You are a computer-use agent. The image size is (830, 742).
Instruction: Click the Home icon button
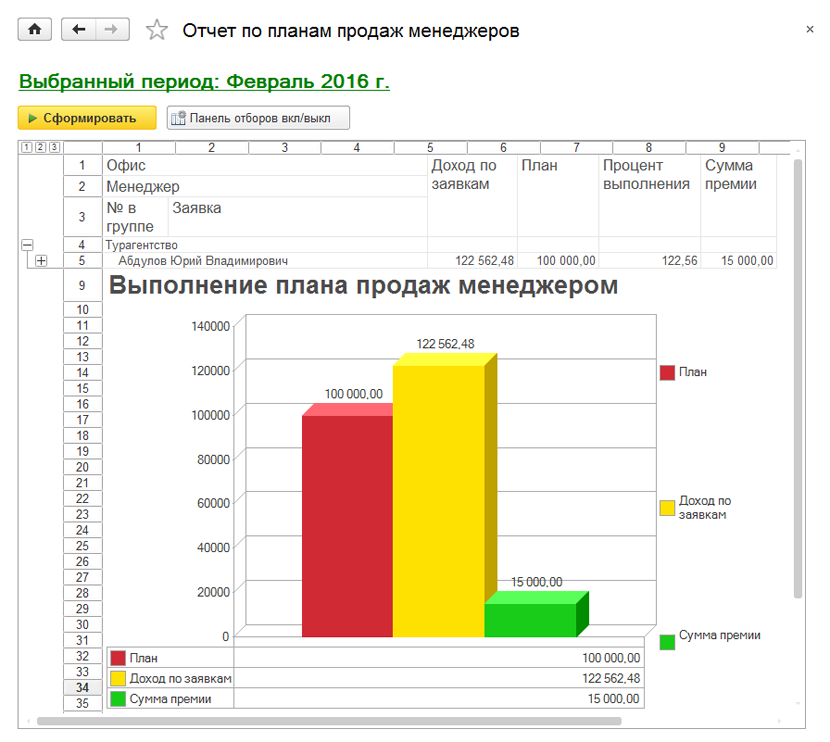pos(35,30)
